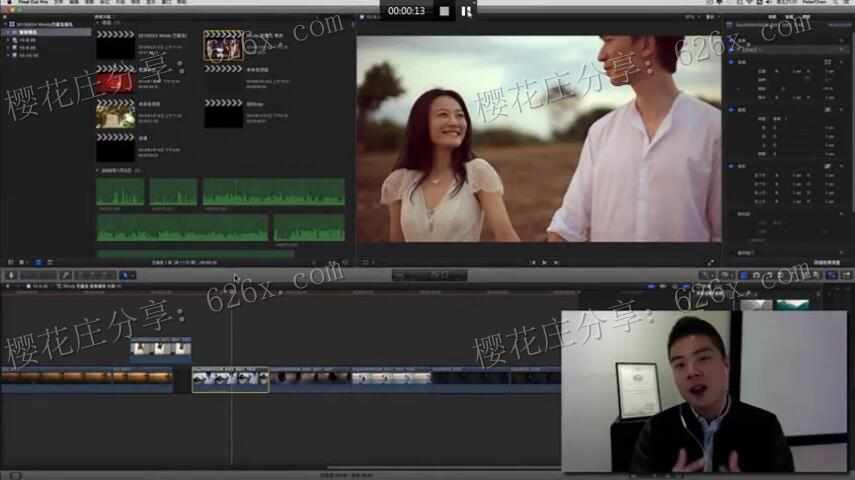Play the viewer with the play button
This screenshot has height=480, width=855.
(x=544, y=262)
